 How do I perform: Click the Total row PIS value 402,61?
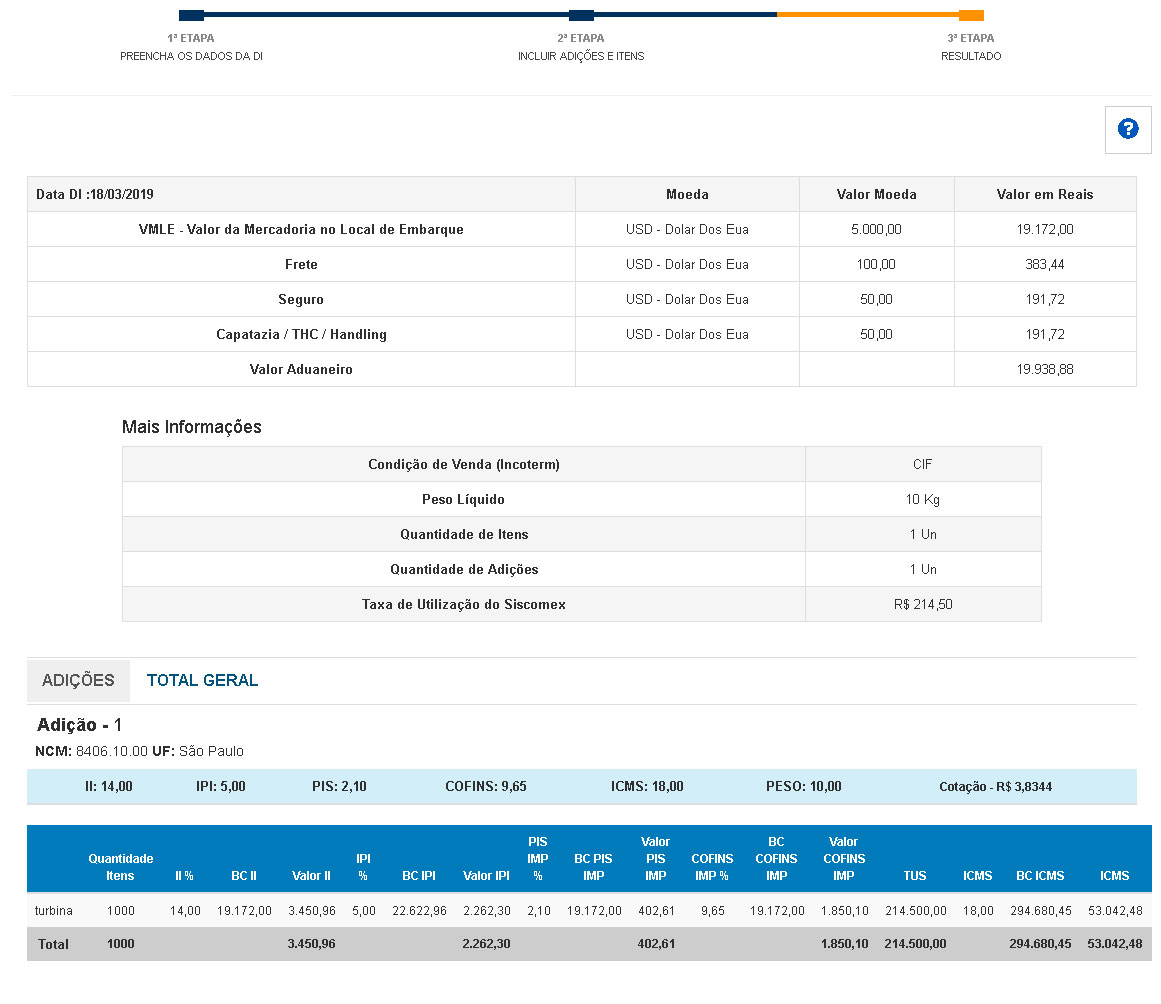pos(656,944)
